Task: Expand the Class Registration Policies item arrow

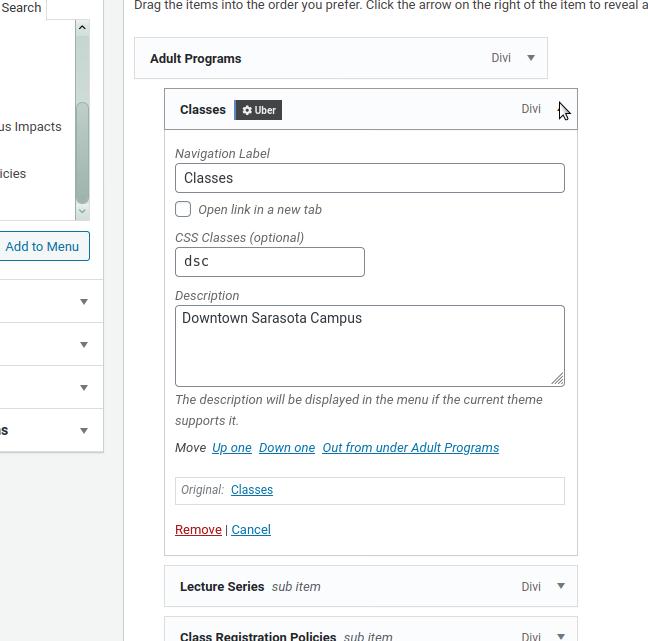Action: (x=561, y=636)
